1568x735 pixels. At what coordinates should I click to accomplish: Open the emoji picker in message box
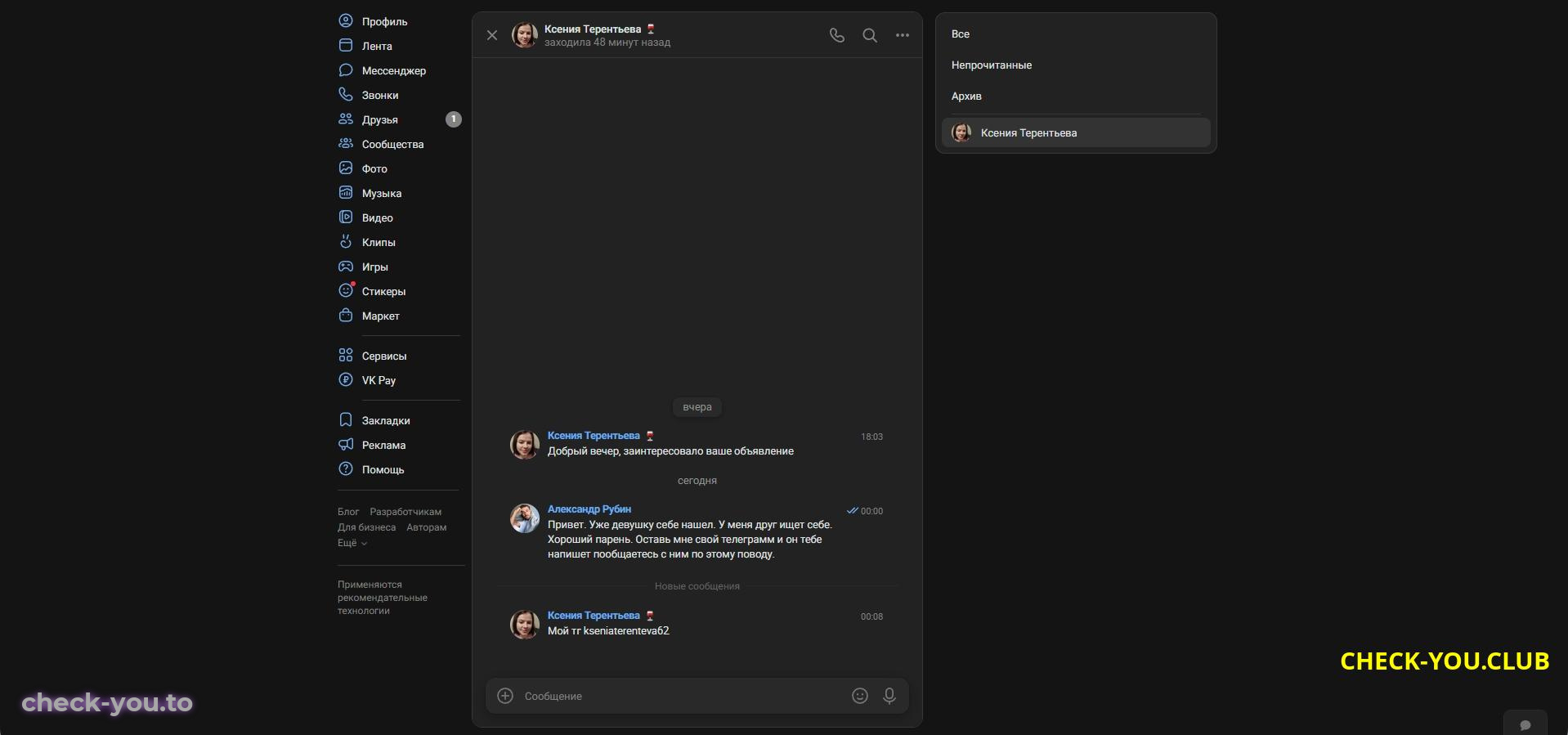click(x=860, y=696)
